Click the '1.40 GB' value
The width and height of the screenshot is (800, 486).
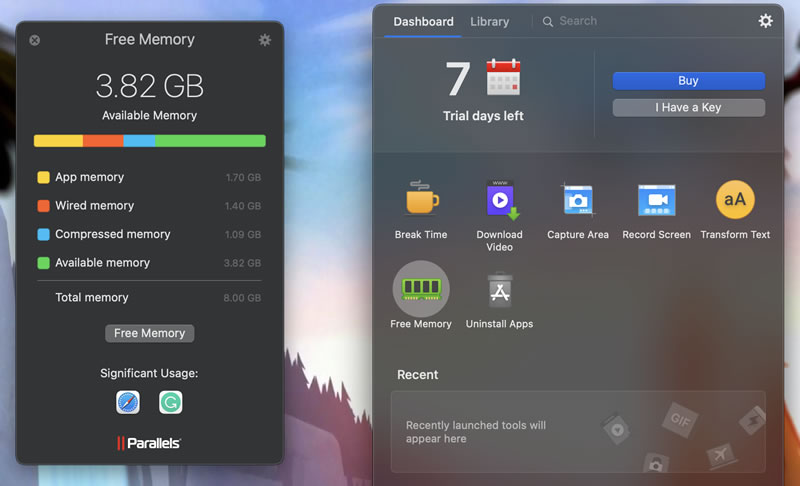pos(243,206)
